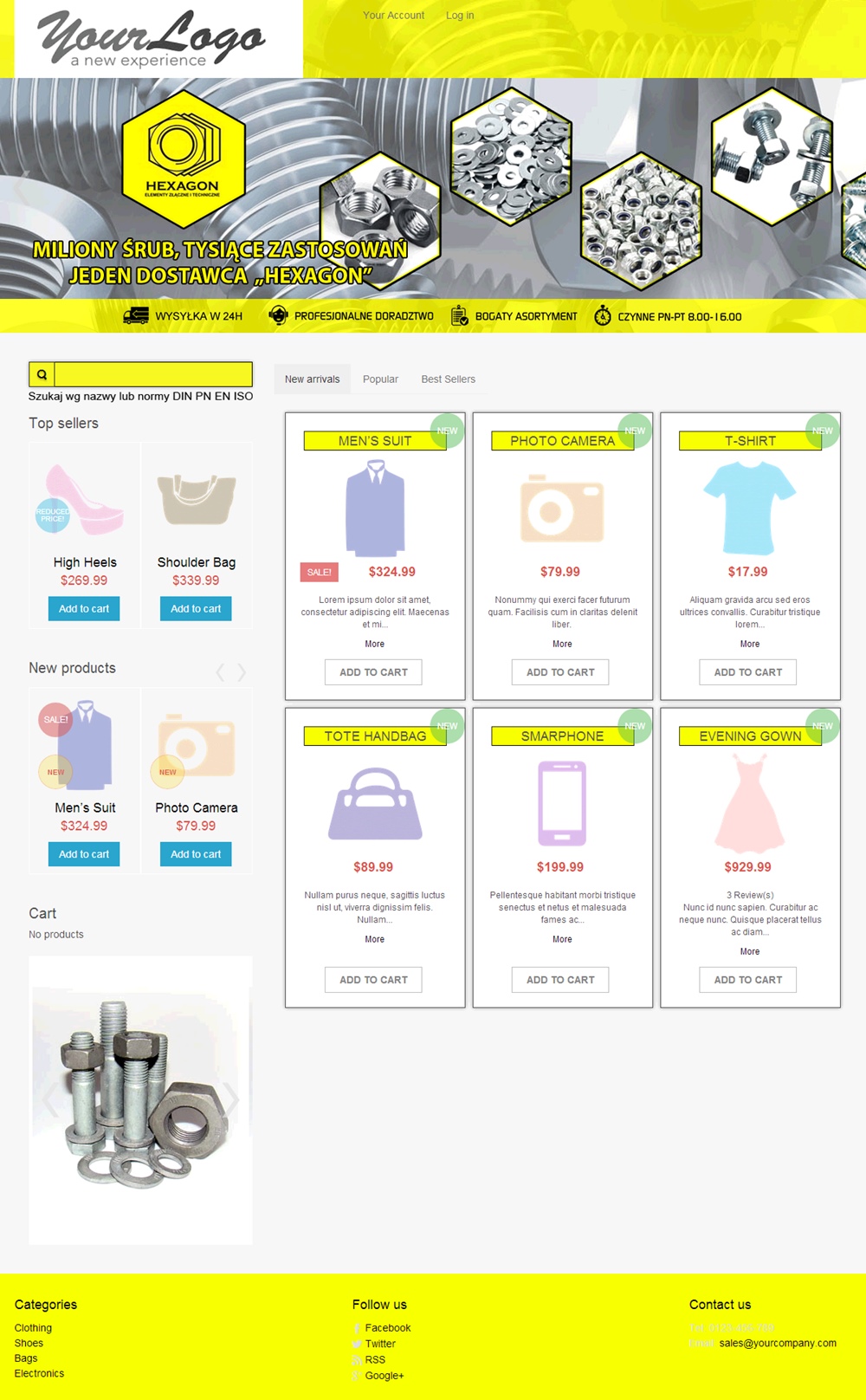Switch to the Best Sellers tab
The image size is (866, 1400).
pyautogui.click(x=448, y=379)
